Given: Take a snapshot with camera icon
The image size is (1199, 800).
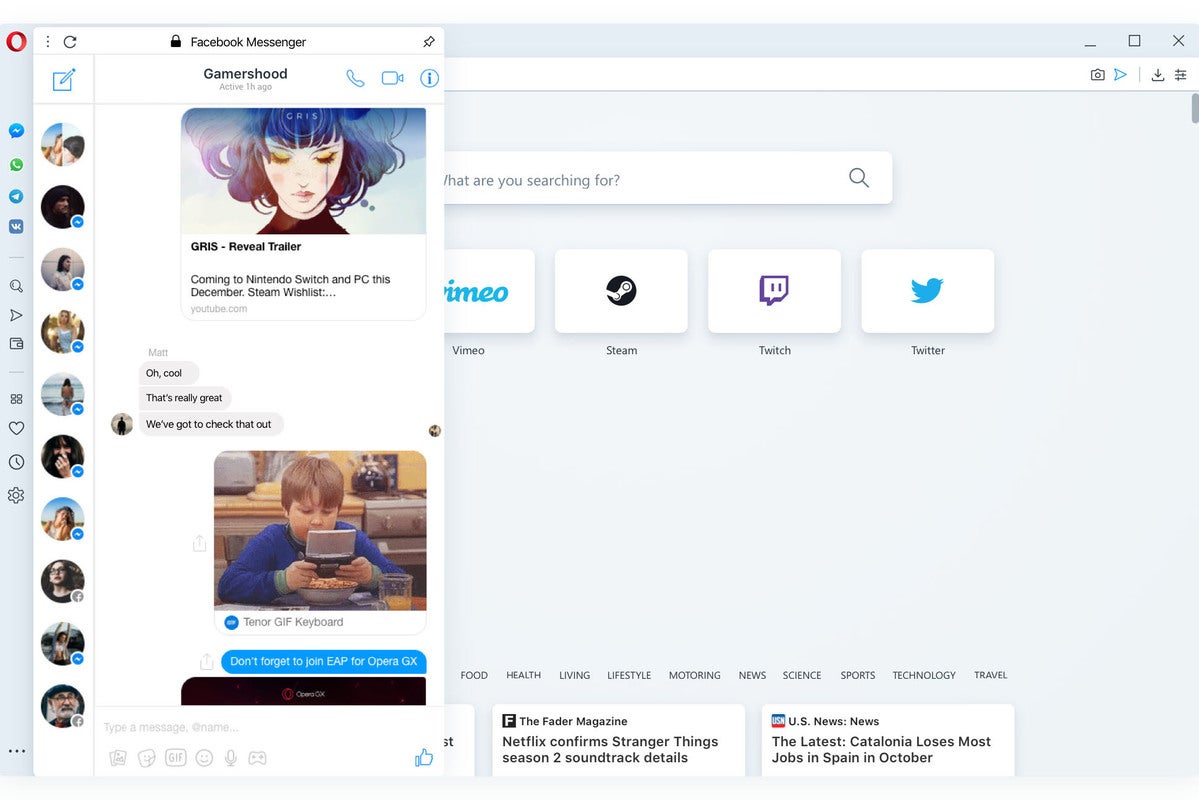Looking at the screenshot, I should [1097, 75].
